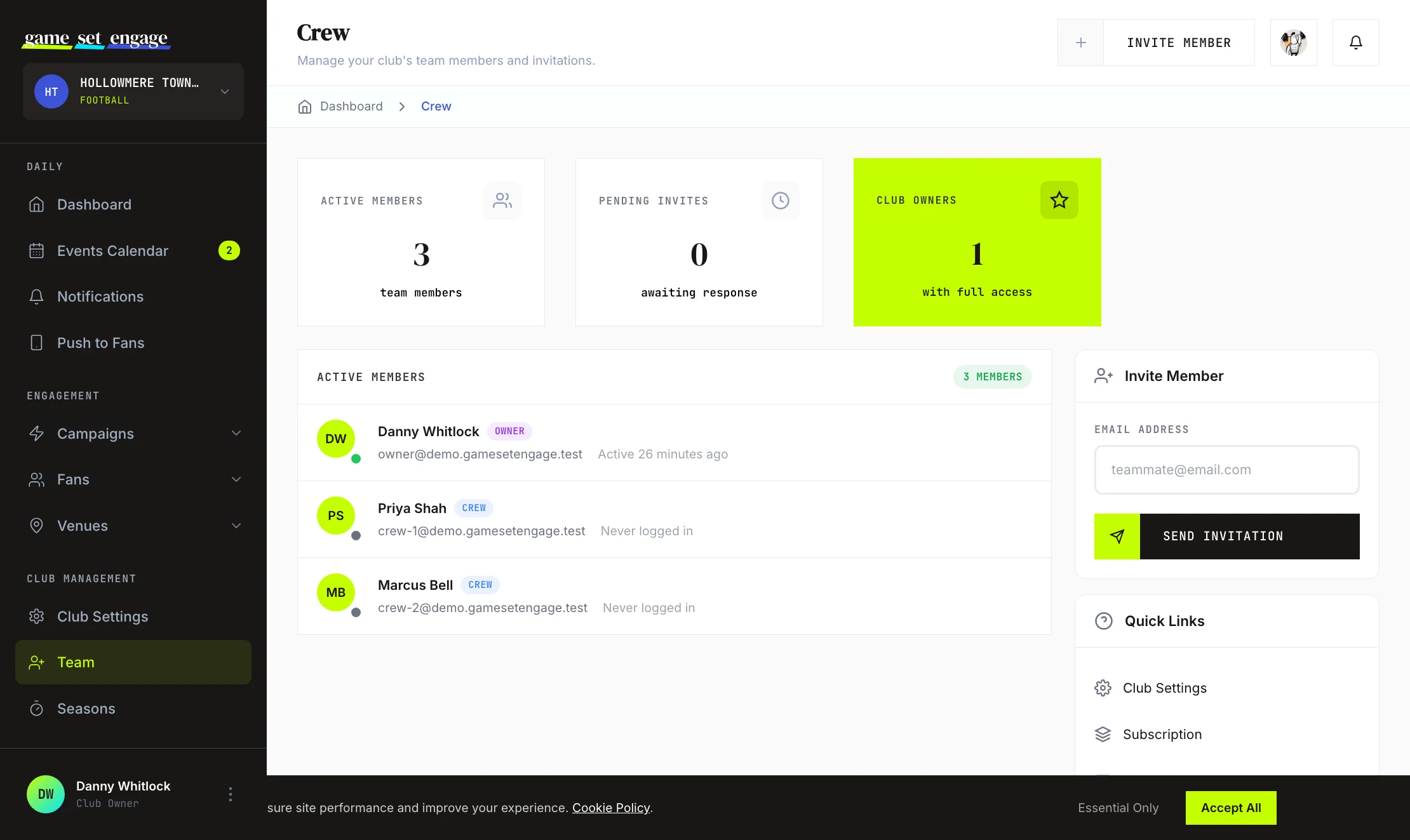The width and height of the screenshot is (1410, 840).
Task: Select the name Danny Whitlock in the member list
Action: point(428,432)
